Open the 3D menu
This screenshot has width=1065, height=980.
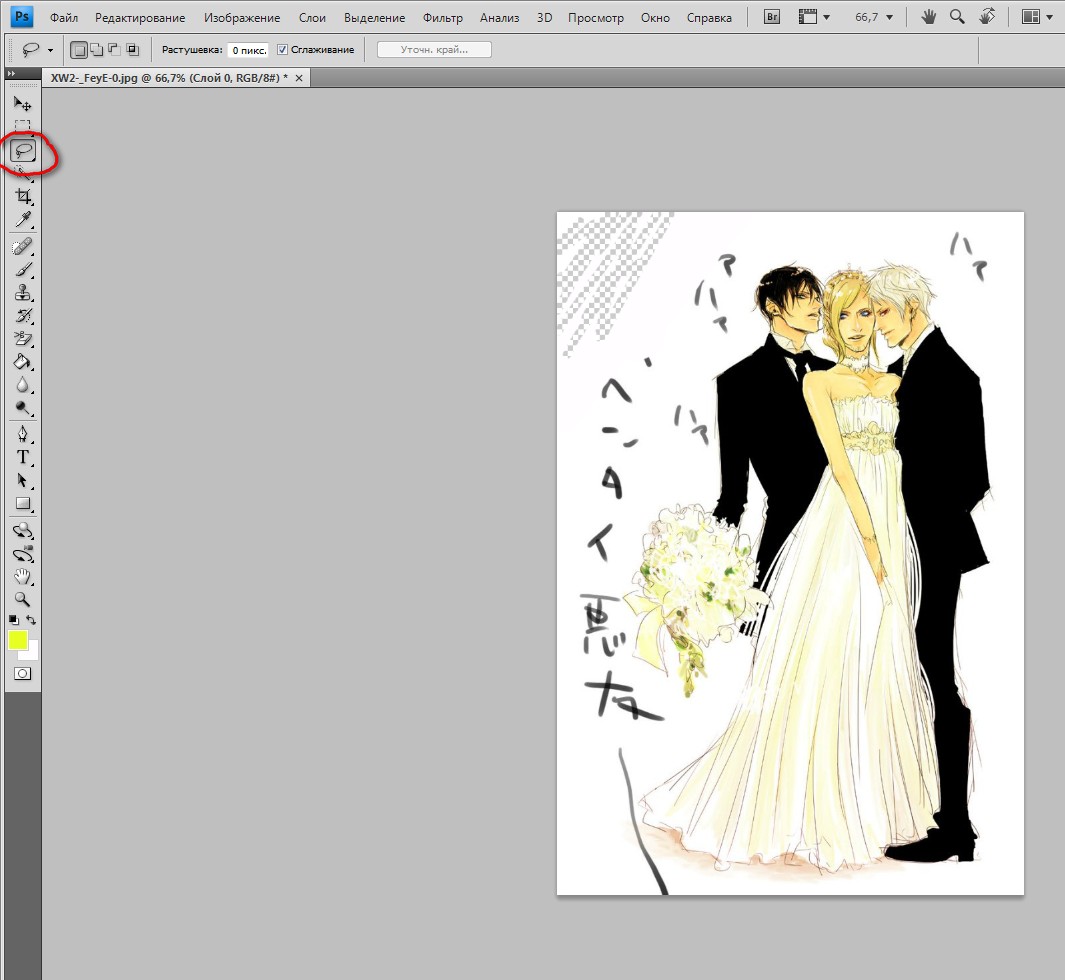click(x=544, y=18)
